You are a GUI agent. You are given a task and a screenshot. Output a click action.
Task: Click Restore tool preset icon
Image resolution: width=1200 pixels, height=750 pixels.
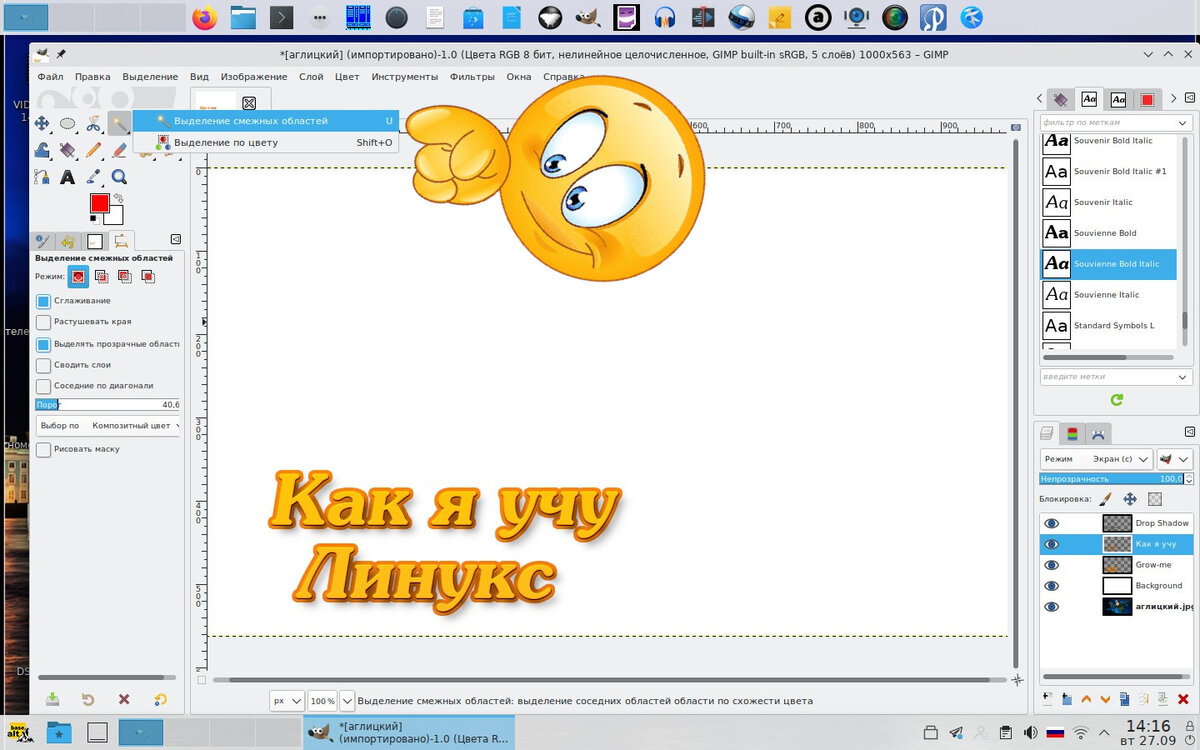(88, 699)
